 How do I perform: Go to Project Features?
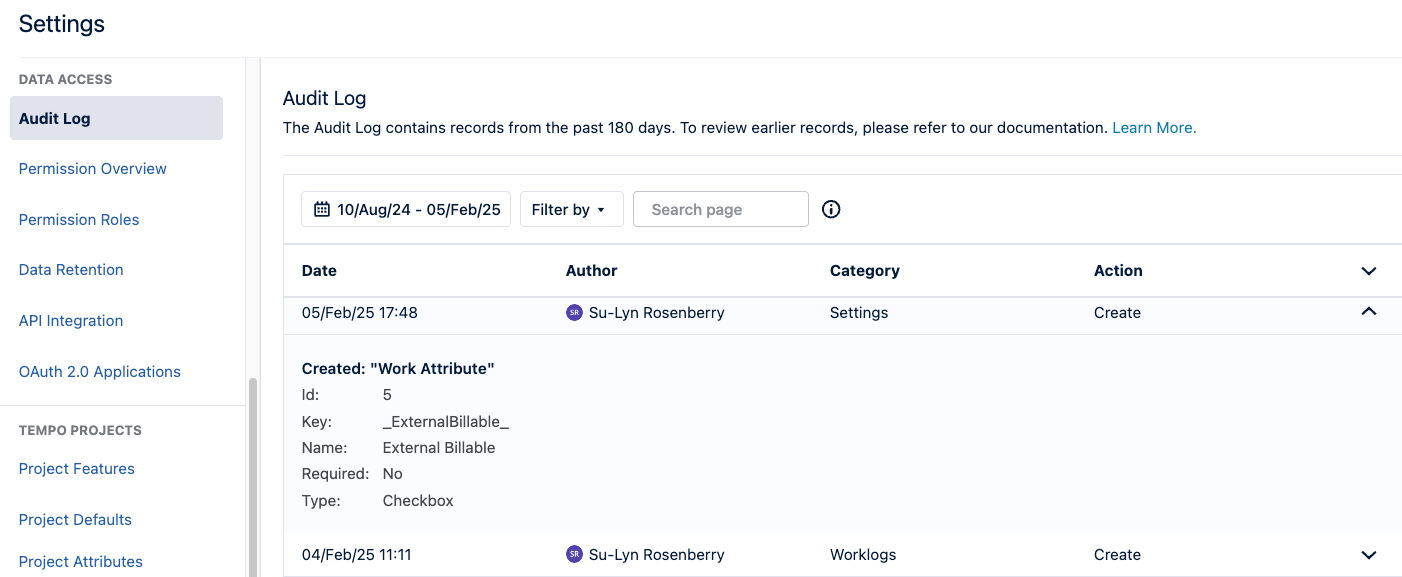point(77,469)
